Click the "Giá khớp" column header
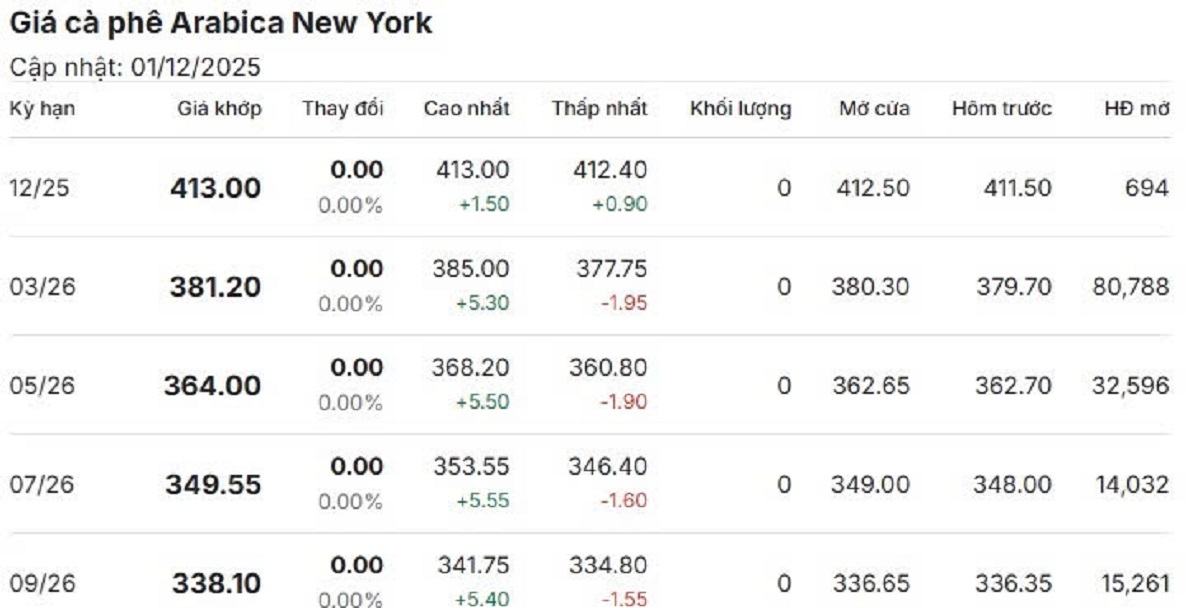Screen dimensions: 1200x608 pos(220,109)
